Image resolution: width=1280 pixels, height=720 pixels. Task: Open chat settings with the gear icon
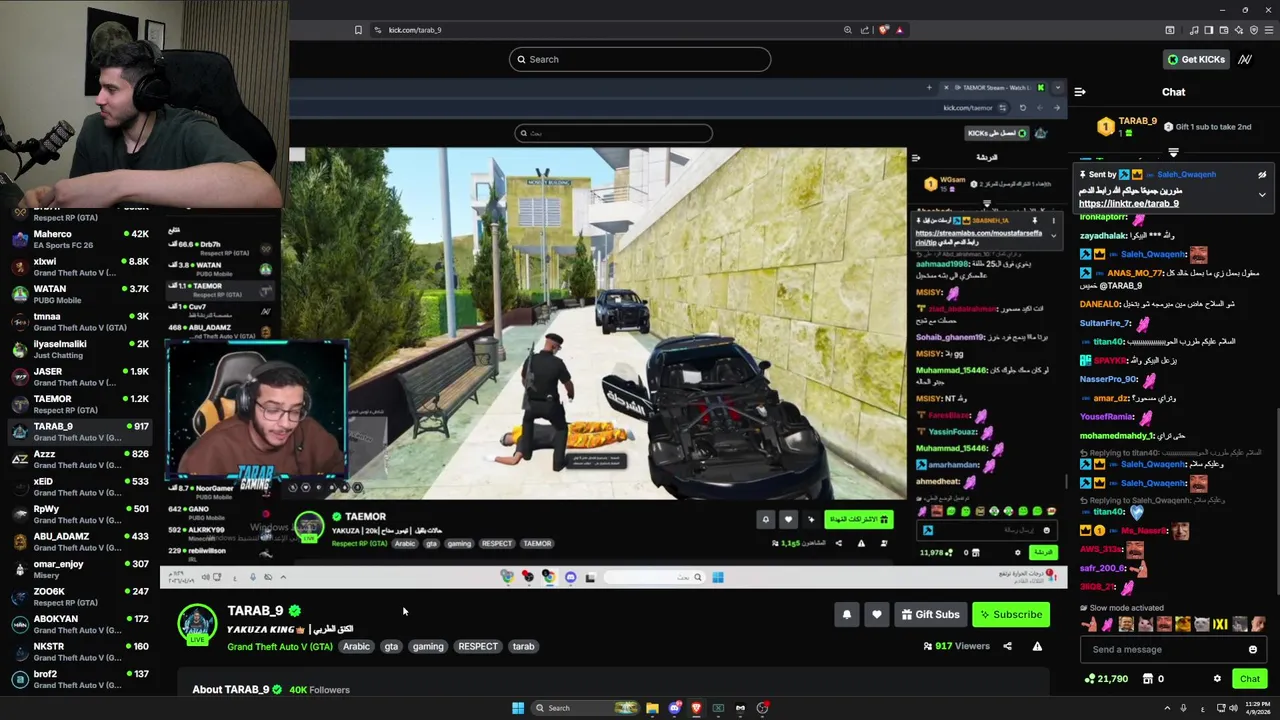click(x=1217, y=679)
